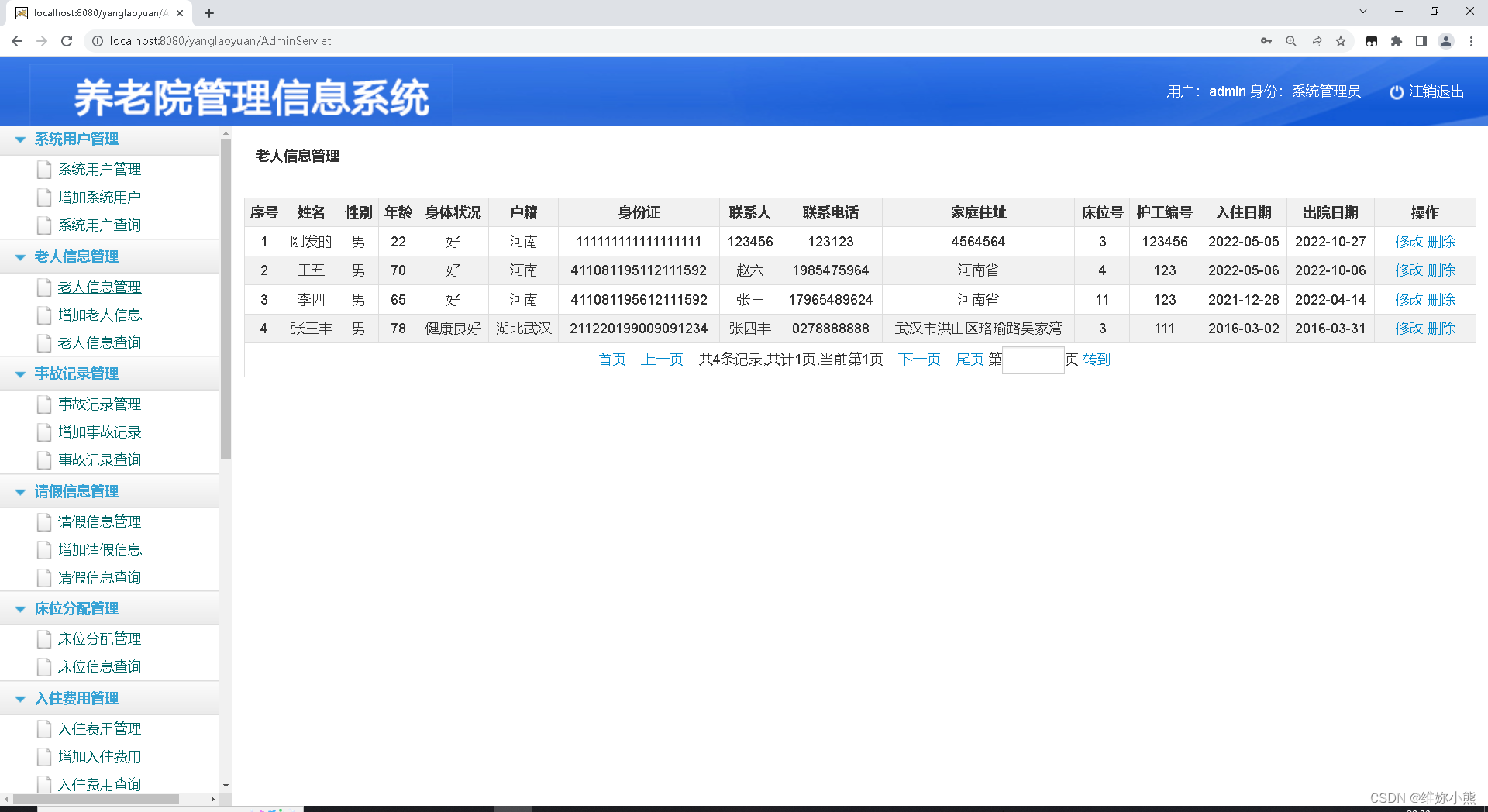This screenshot has height=812, width=1488.
Task: Click the document icon beside 事故记录查询
Action: (44, 459)
